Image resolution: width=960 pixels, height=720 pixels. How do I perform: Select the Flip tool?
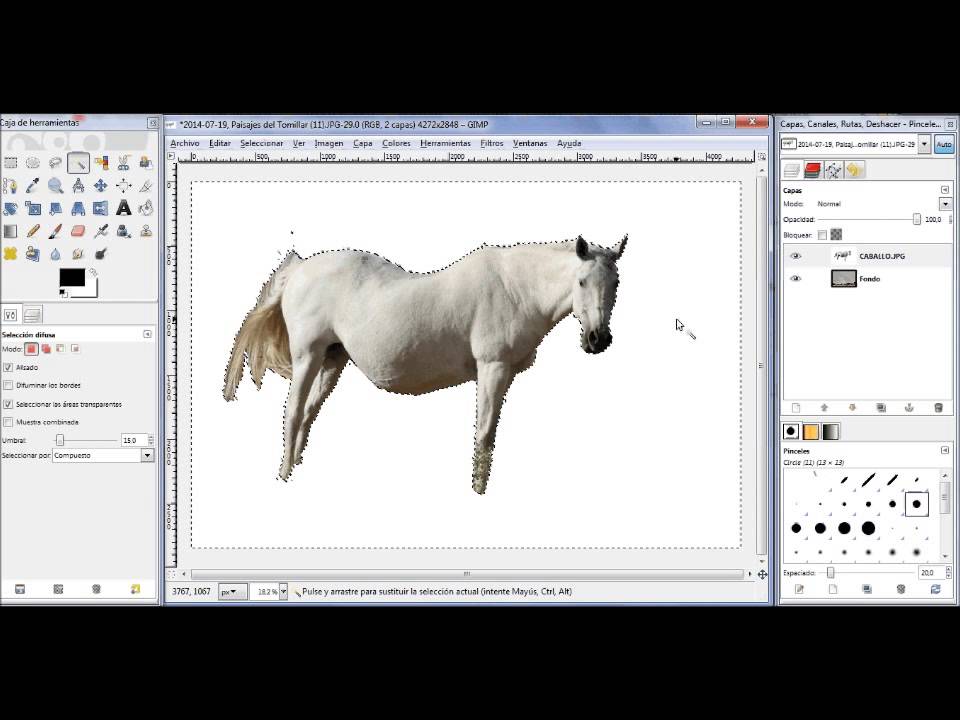101,208
